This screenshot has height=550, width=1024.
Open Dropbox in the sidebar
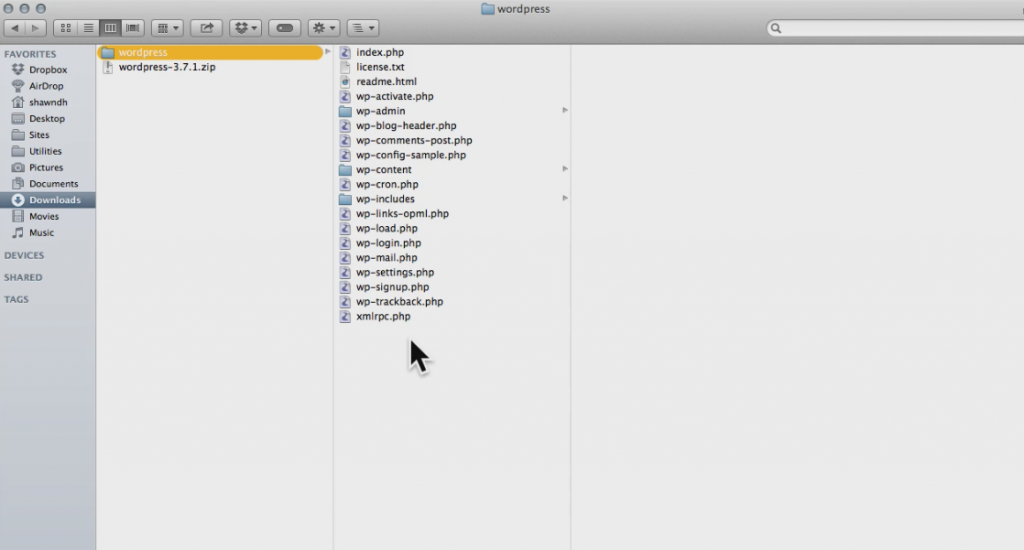pyautogui.click(x=48, y=70)
